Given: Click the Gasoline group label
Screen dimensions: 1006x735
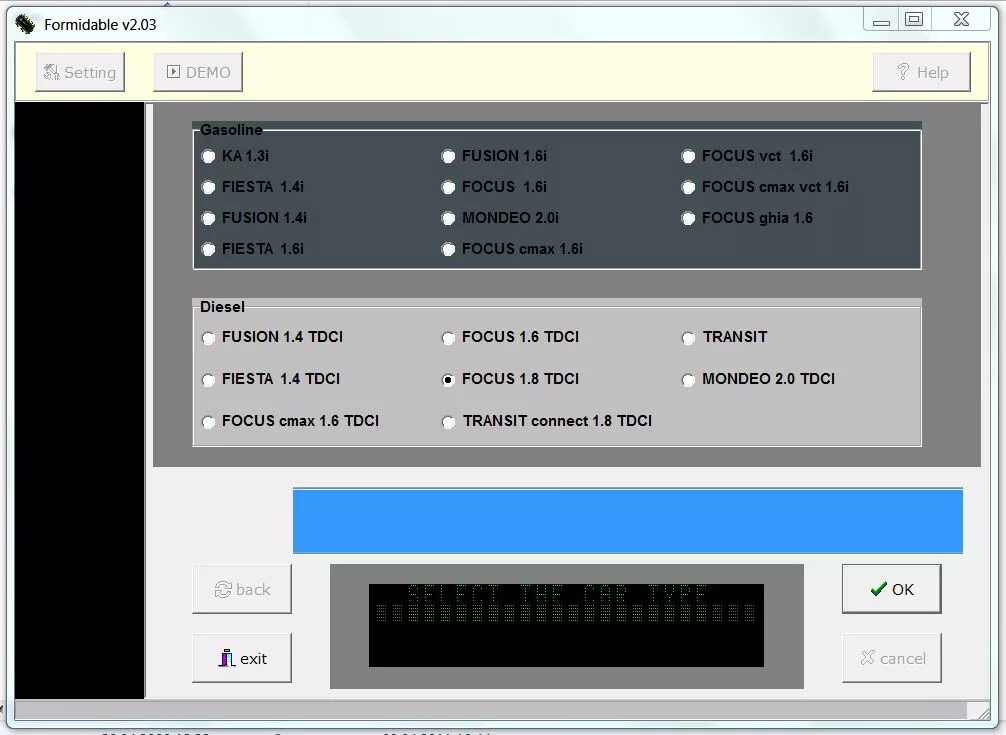Looking at the screenshot, I should tap(231, 130).
